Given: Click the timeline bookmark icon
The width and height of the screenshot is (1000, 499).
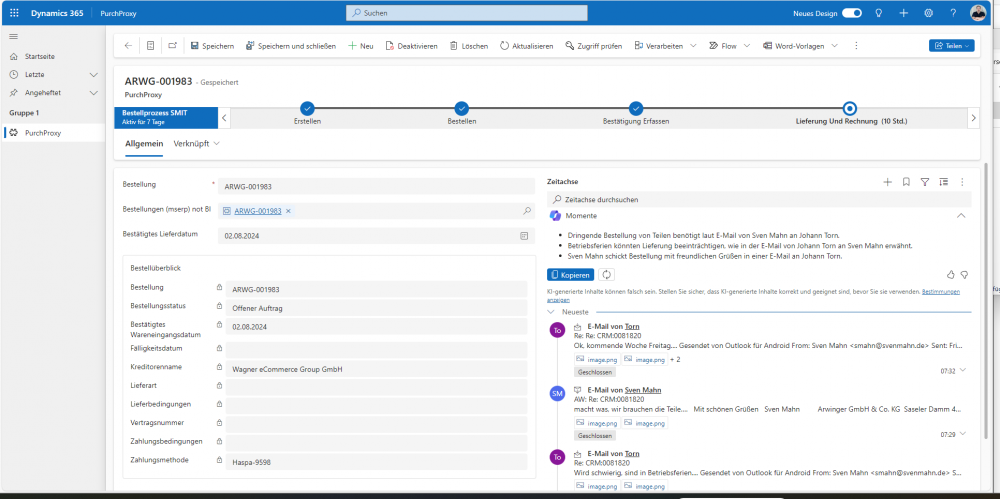Looking at the screenshot, I should tap(906, 182).
